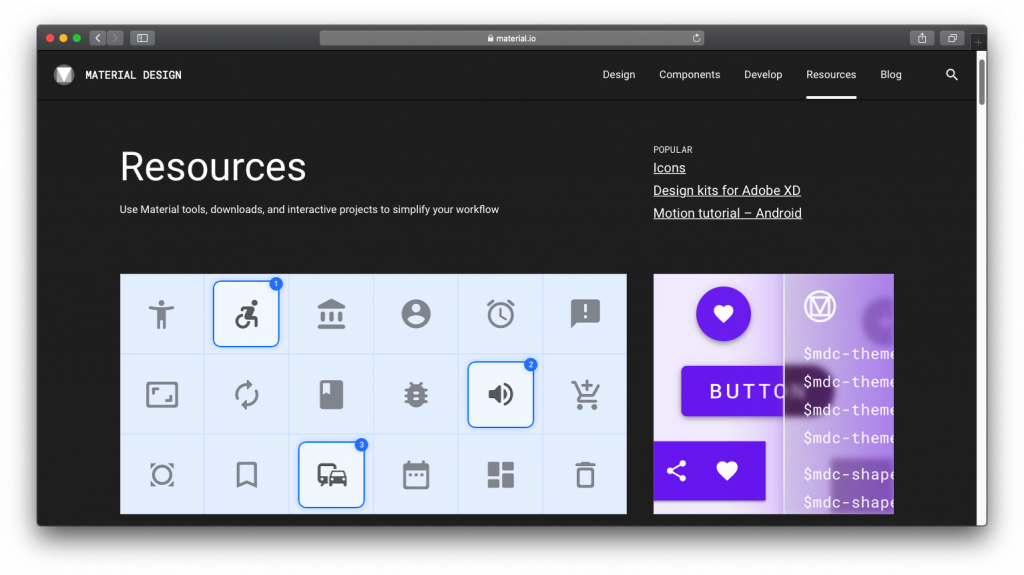Open the Develop nav menu

[x=763, y=74]
